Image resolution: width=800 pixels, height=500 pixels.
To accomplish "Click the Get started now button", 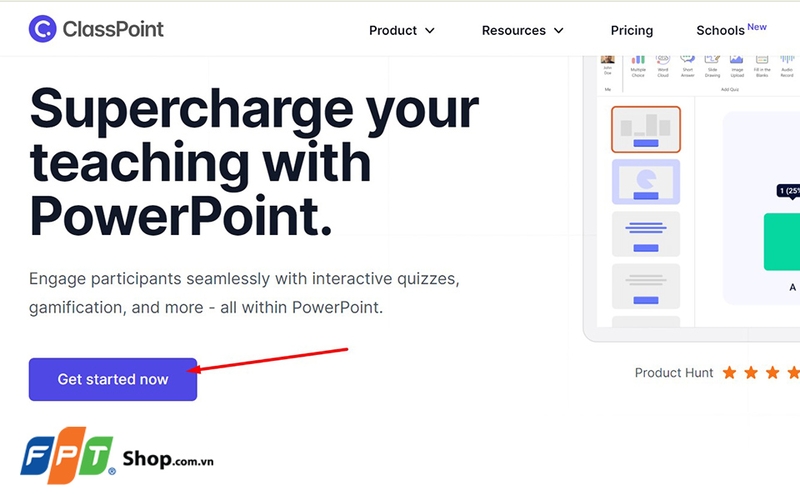I will [113, 379].
